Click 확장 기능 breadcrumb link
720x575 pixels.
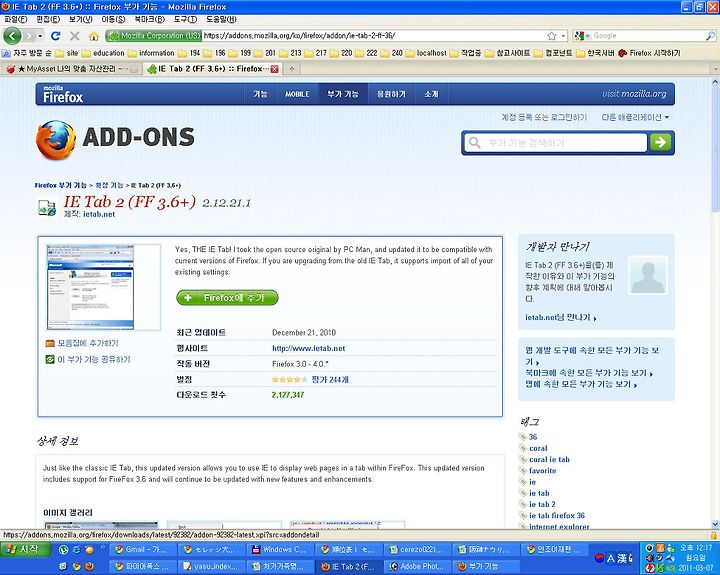pyautogui.click(x=109, y=185)
